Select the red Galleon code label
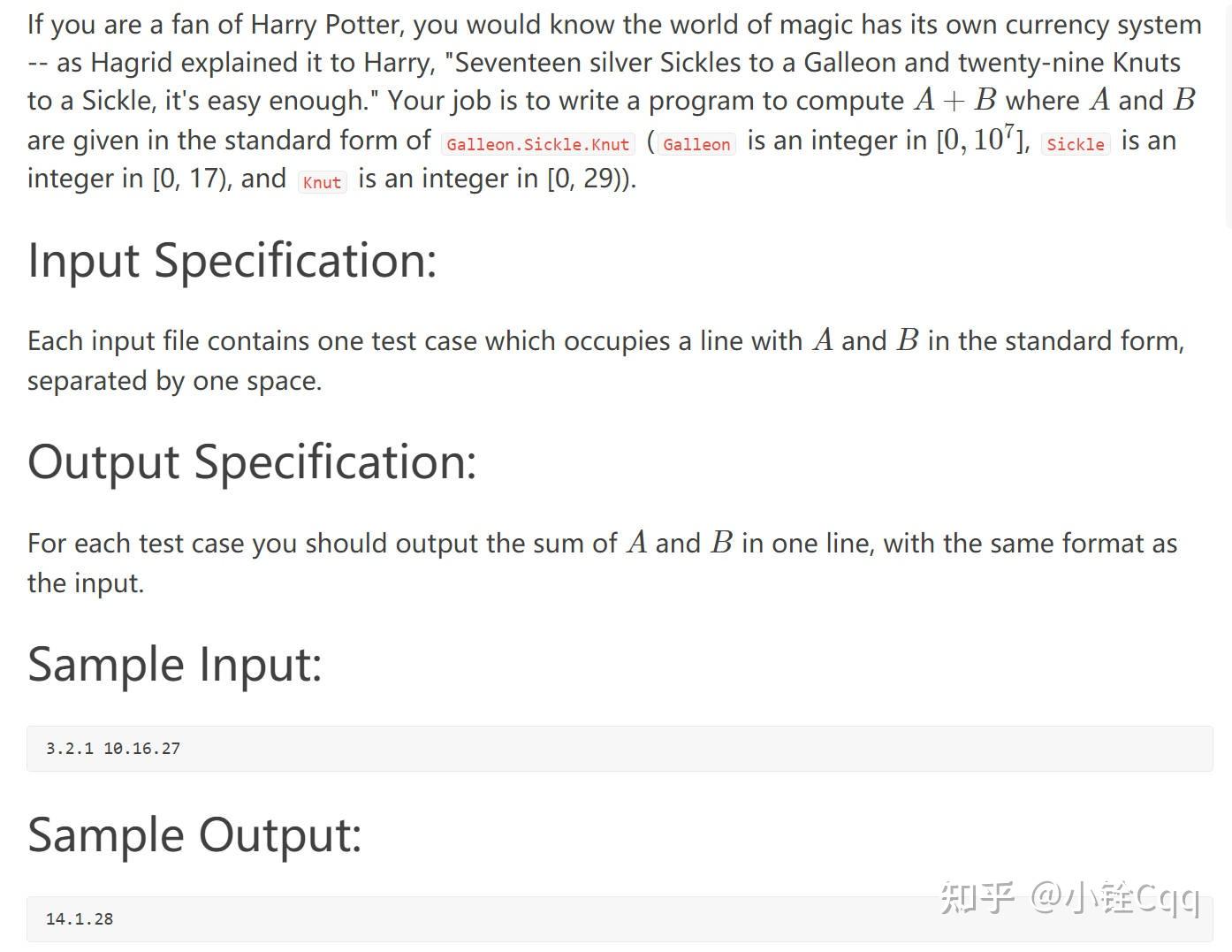Screen dimensions: 1232x952 pyautogui.click(x=696, y=144)
